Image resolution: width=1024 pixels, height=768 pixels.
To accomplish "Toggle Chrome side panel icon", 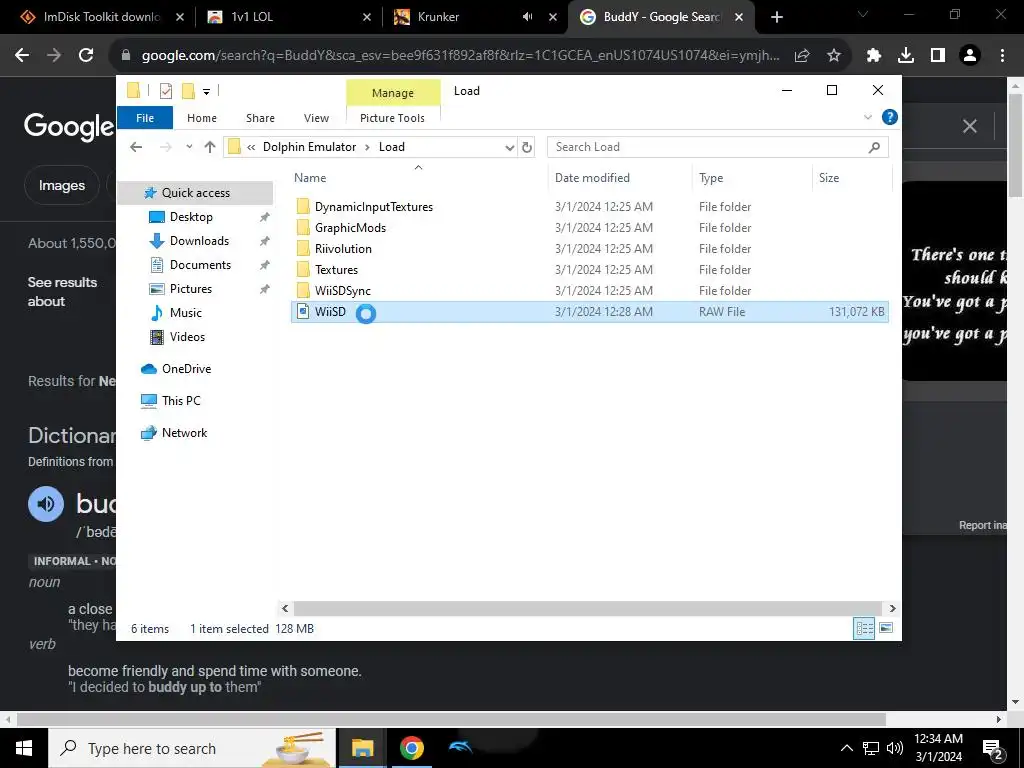I will click(x=938, y=55).
